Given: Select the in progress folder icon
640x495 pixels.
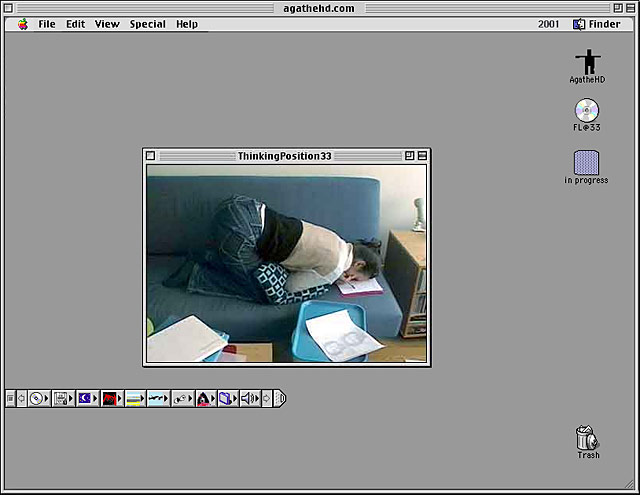Looking at the screenshot, I should click(586, 167).
